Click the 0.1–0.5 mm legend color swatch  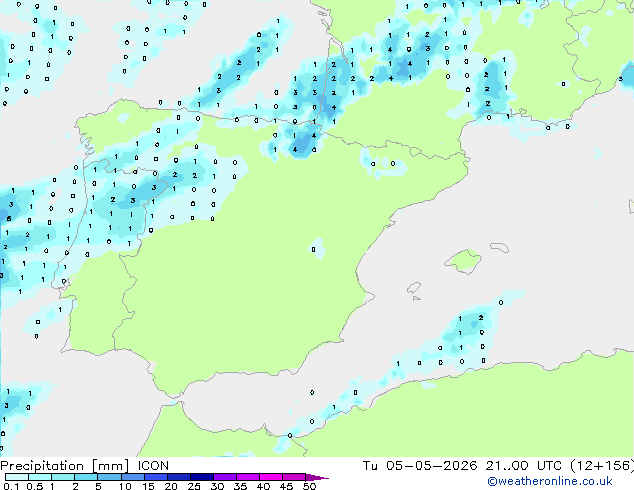pos(17,477)
